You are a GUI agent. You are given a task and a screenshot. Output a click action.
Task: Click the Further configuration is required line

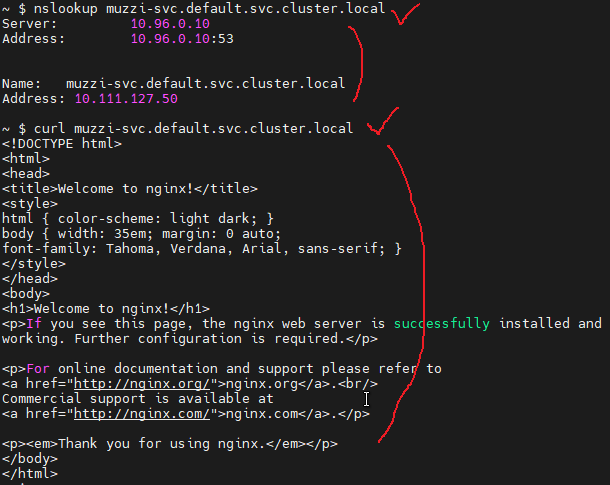pyautogui.click(x=190, y=339)
